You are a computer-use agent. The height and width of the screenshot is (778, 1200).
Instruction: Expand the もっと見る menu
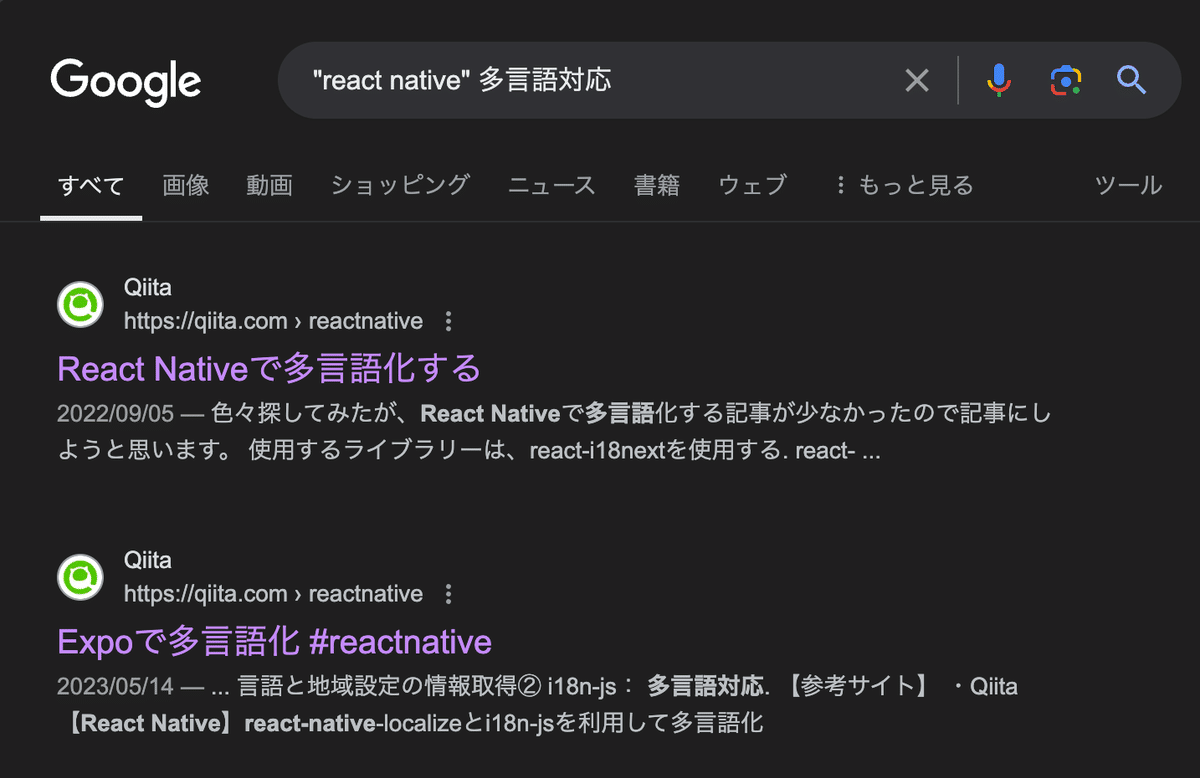[904, 185]
